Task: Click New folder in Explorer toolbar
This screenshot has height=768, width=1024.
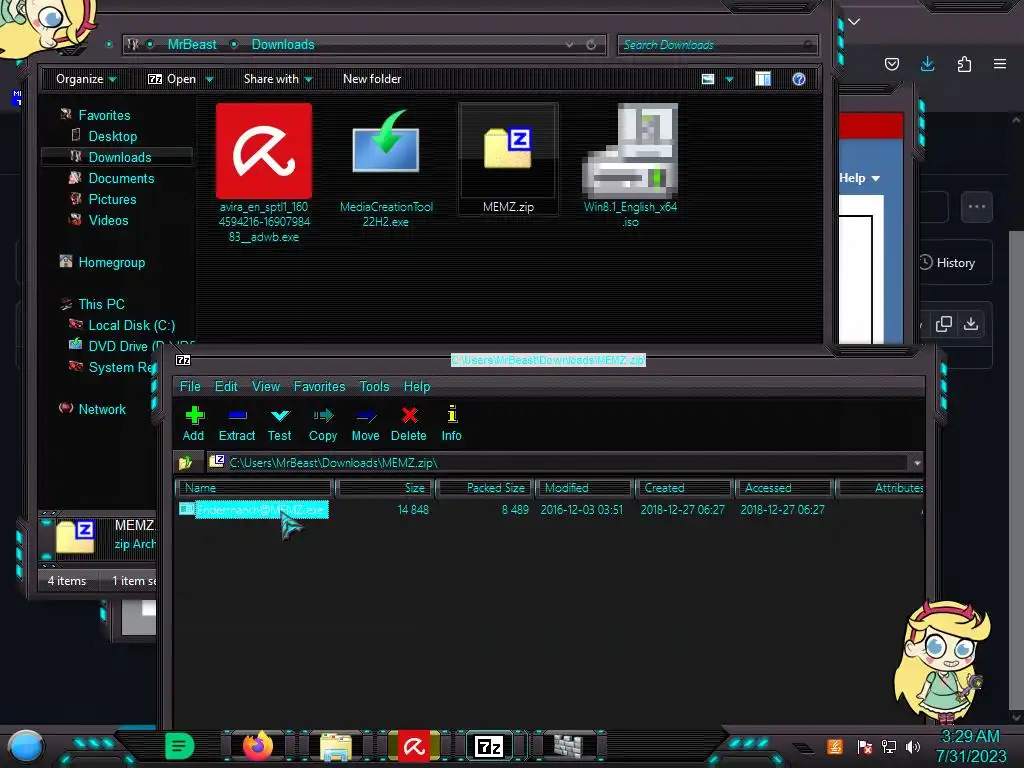Action: (x=372, y=79)
